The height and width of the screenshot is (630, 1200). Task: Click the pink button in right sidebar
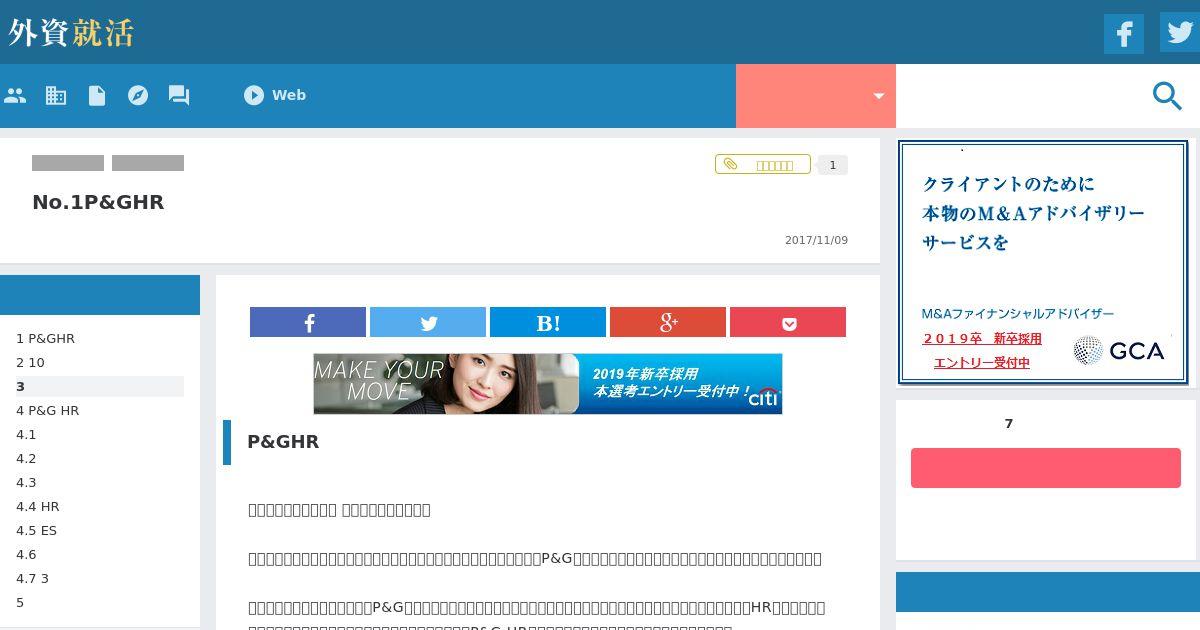[x=1046, y=468]
